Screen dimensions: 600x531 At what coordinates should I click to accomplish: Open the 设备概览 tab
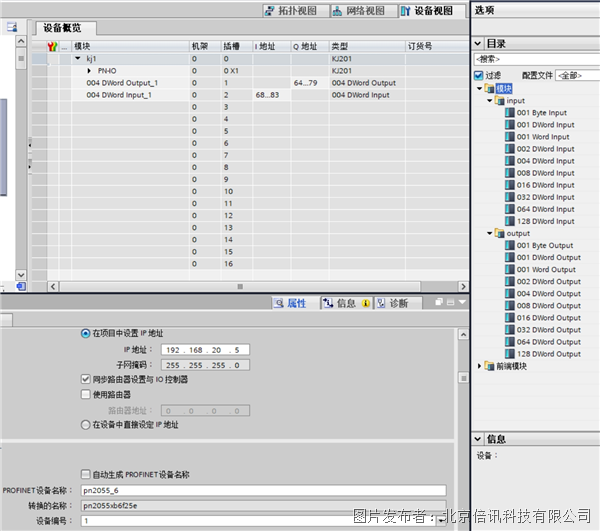point(65,28)
